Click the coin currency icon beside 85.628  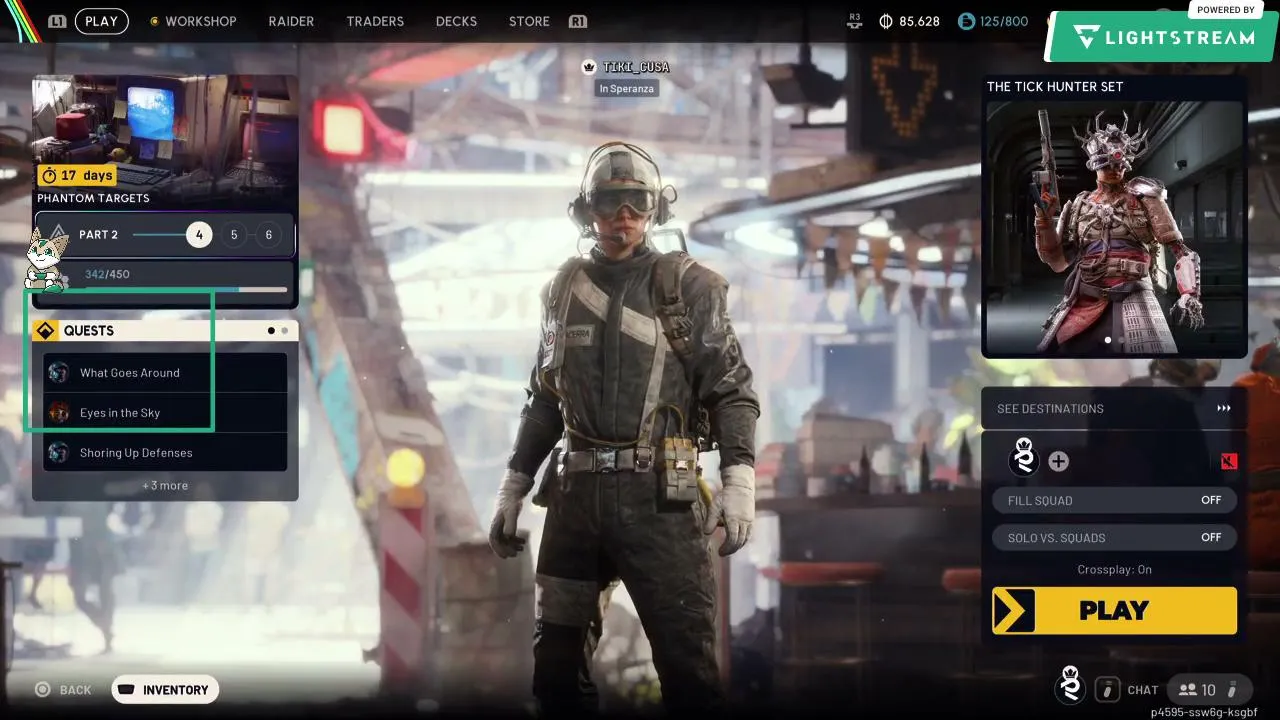[886, 21]
